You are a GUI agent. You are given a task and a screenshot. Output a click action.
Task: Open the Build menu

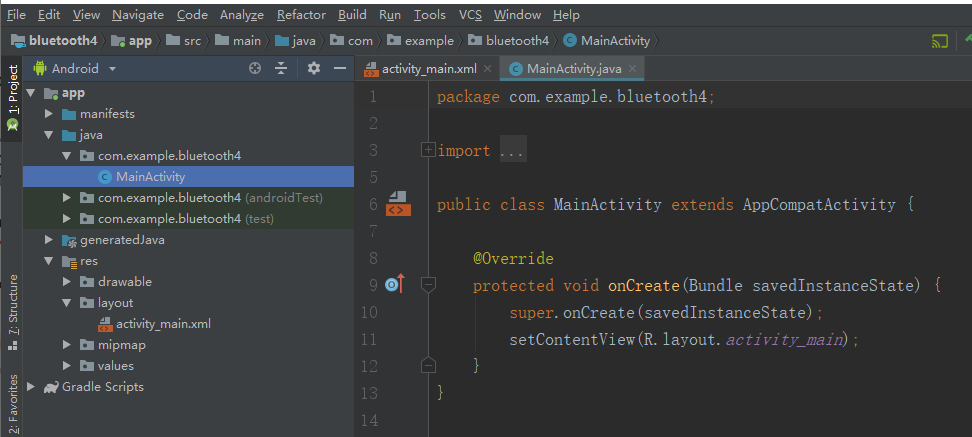pos(352,14)
